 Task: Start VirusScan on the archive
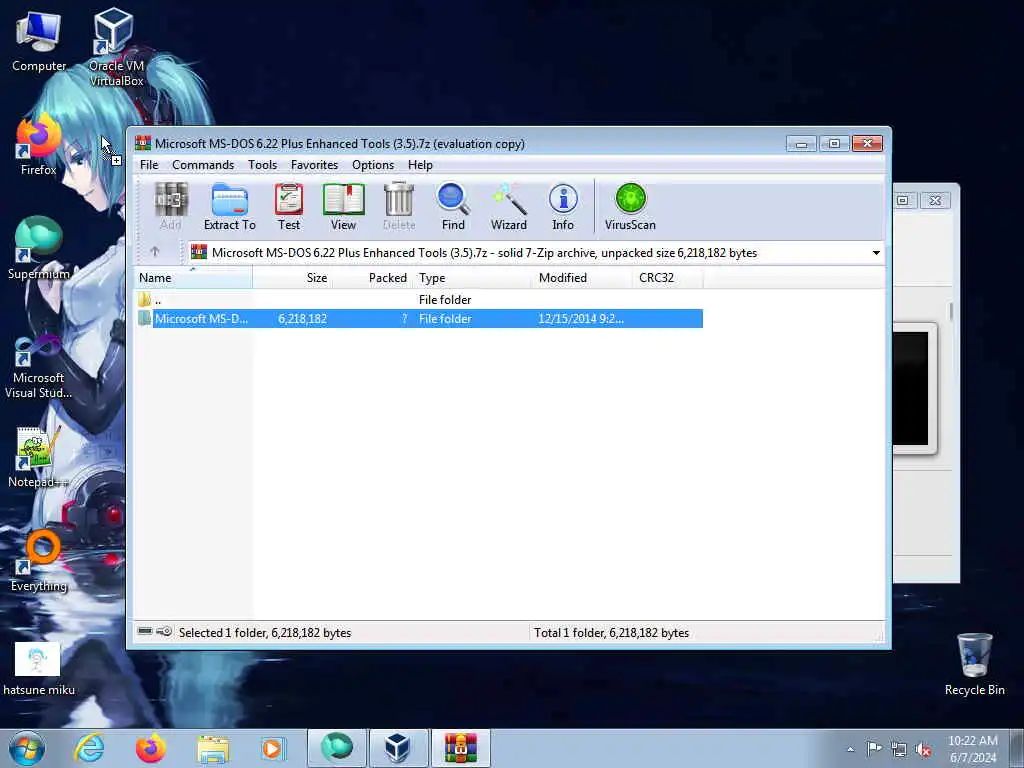[x=630, y=206]
